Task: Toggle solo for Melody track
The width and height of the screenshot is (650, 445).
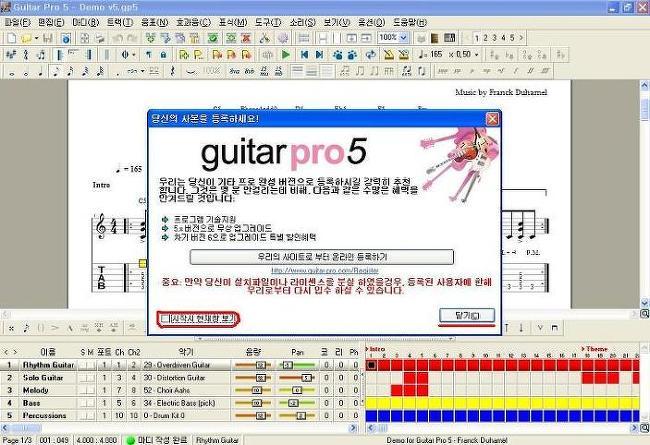Action: (x=83, y=390)
